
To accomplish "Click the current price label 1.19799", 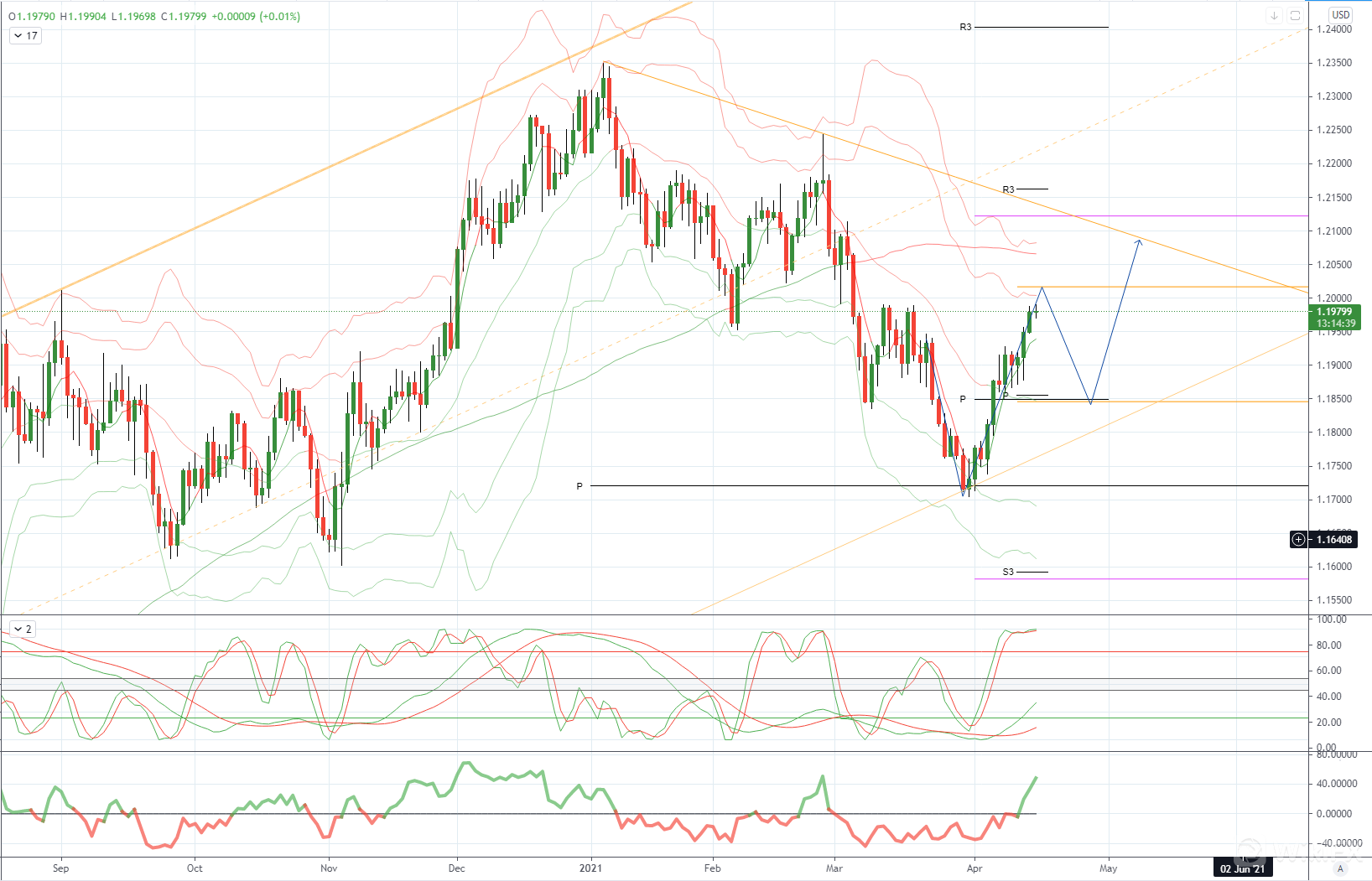I will tap(1334, 312).
